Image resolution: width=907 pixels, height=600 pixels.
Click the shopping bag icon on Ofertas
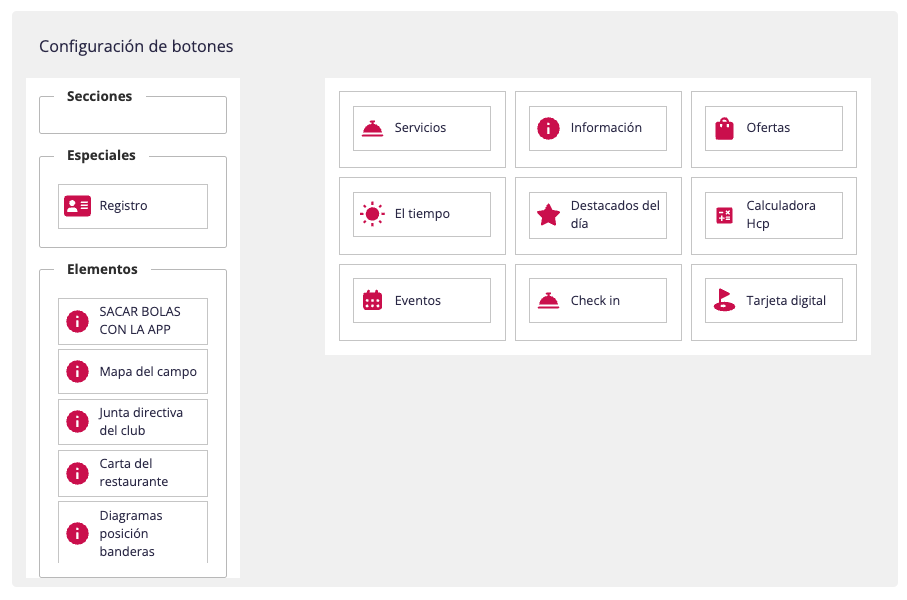pos(724,128)
